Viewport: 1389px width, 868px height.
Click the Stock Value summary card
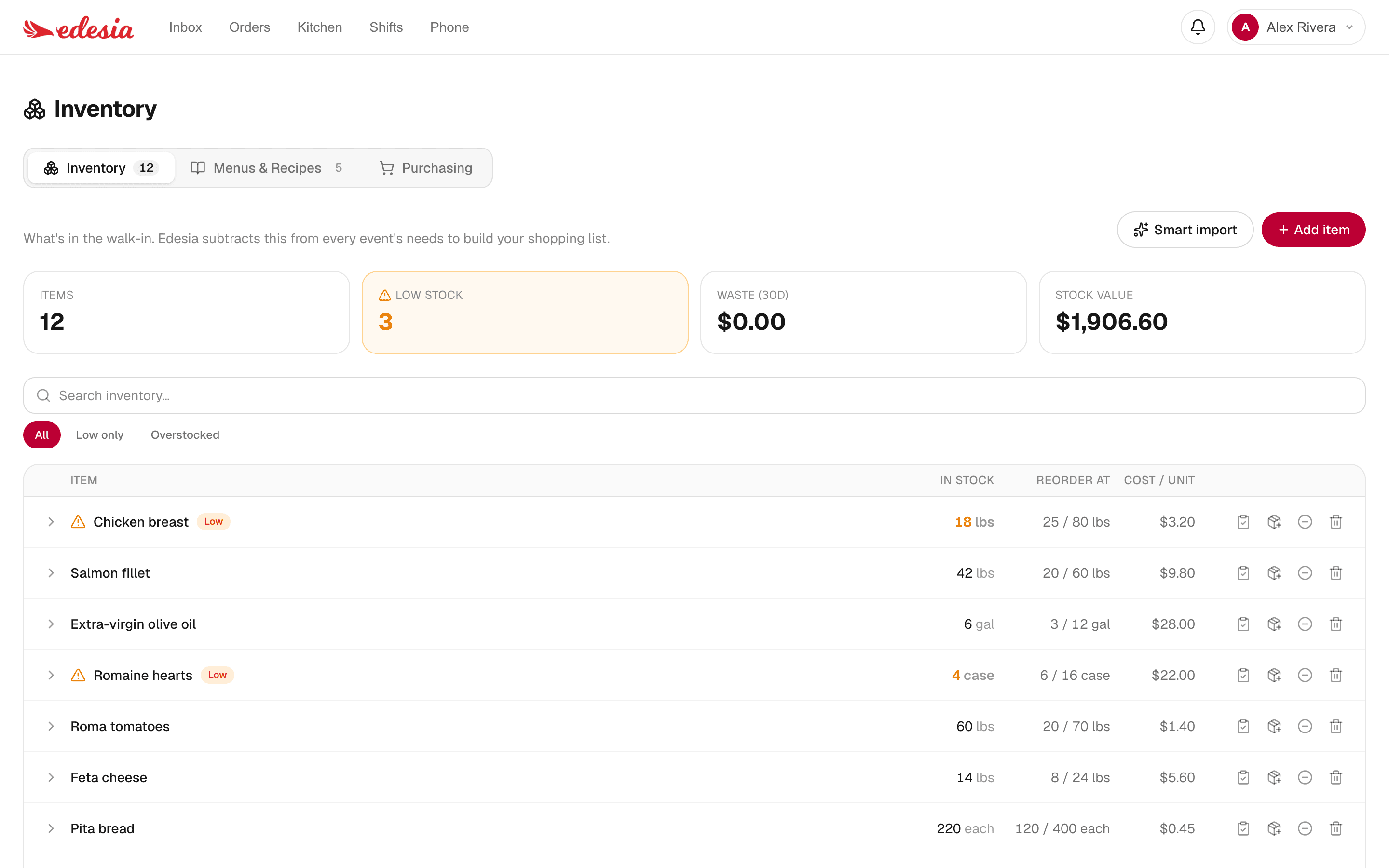[x=1202, y=312]
